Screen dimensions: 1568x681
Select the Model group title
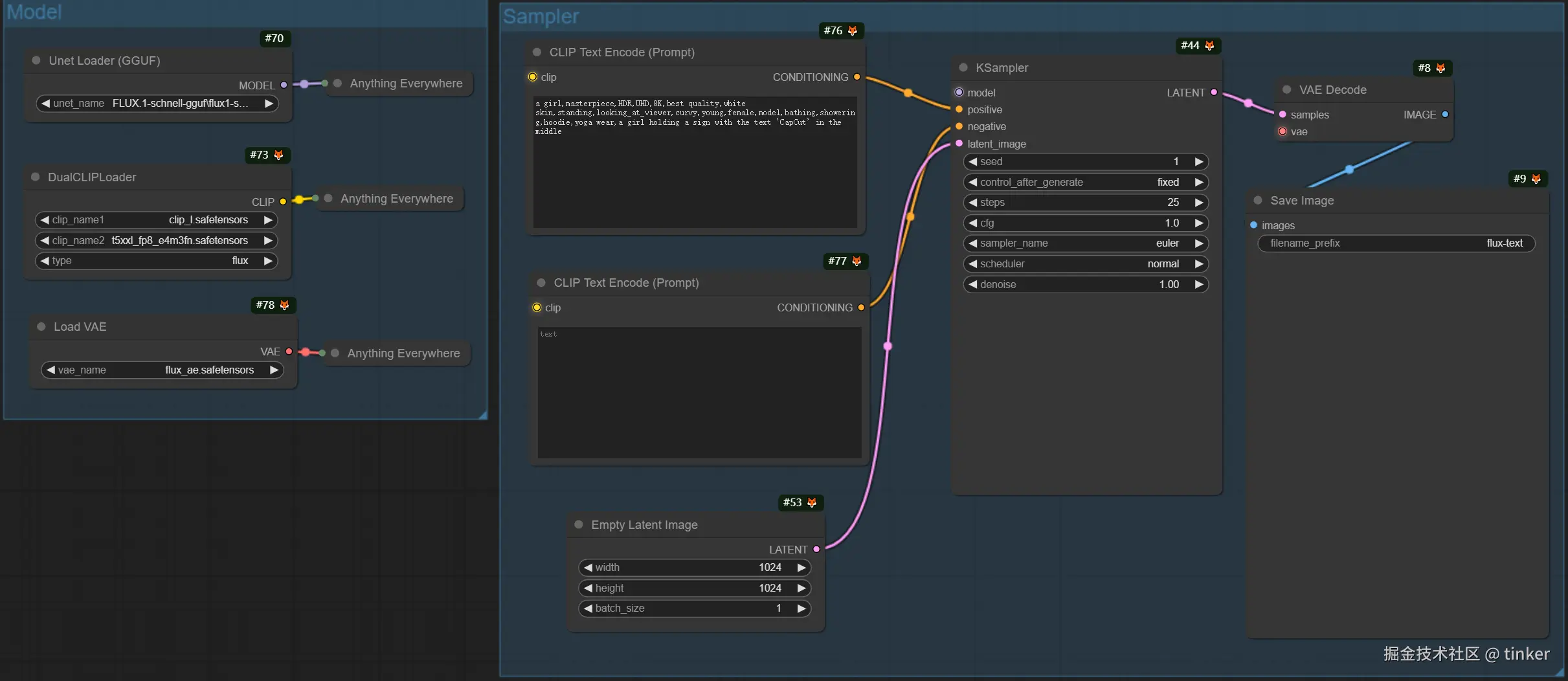coord(34,12)
